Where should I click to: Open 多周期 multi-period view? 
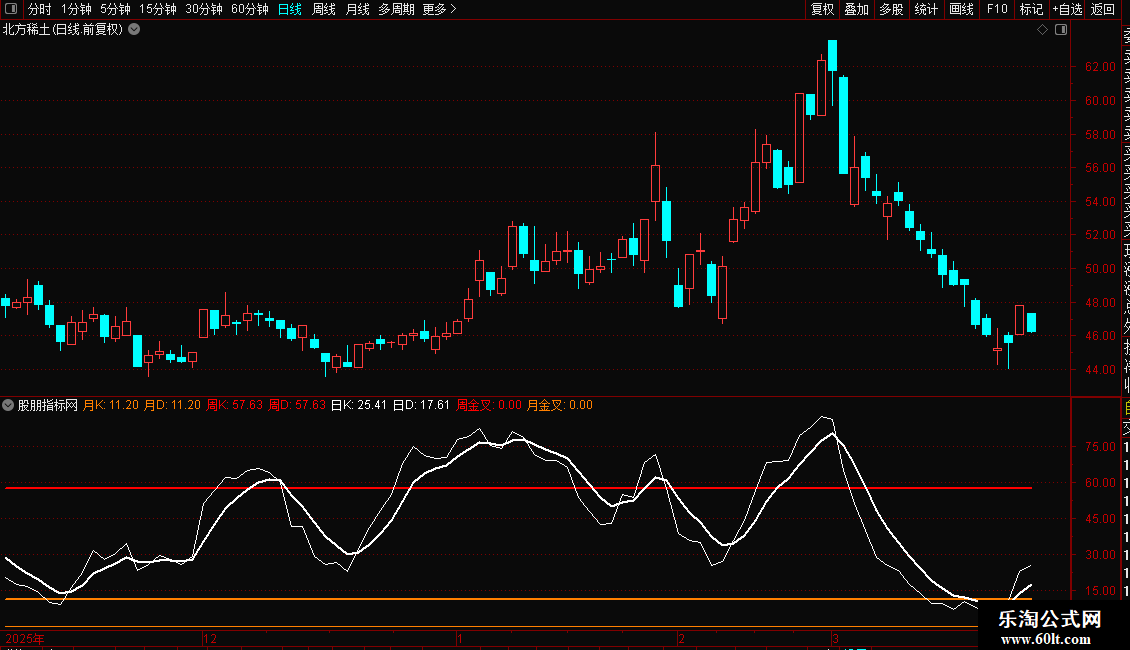[396, 9]
